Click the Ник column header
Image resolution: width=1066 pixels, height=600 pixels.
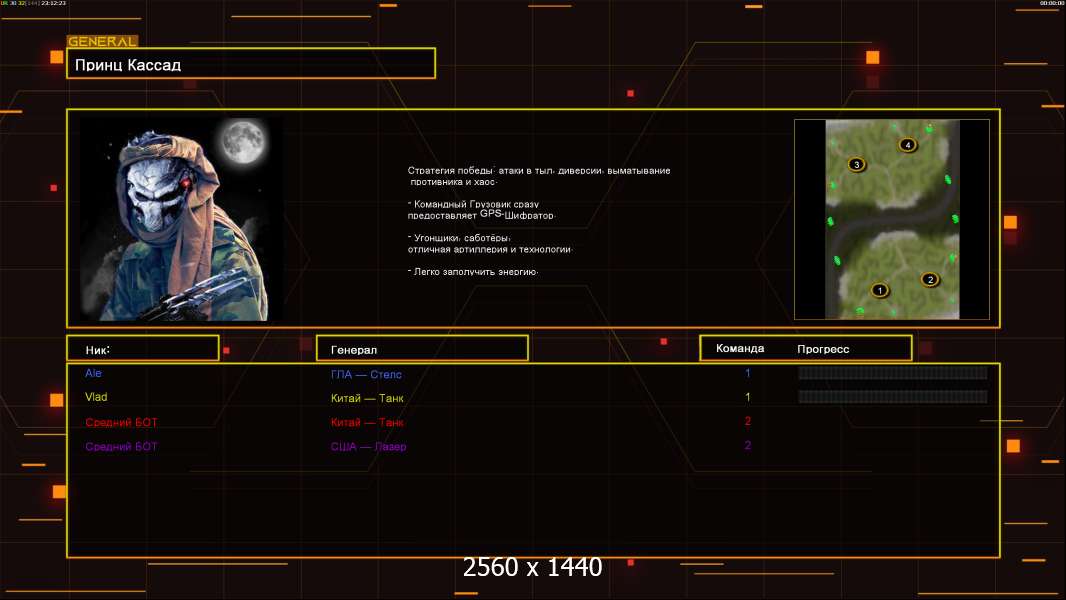[x=142, y=349]
